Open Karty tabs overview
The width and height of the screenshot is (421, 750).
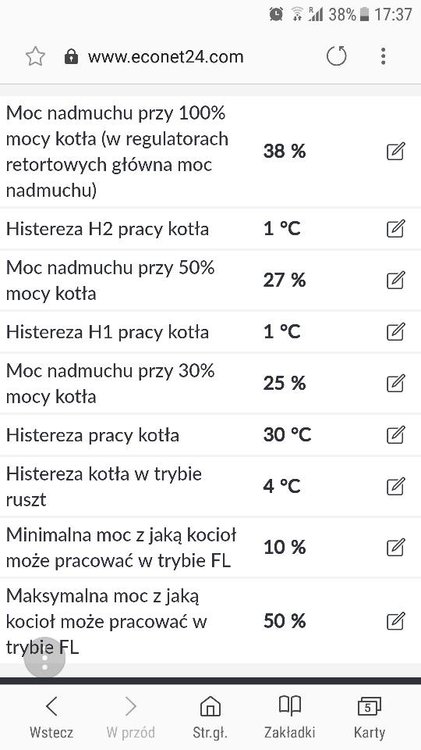[x=369, y=717]
